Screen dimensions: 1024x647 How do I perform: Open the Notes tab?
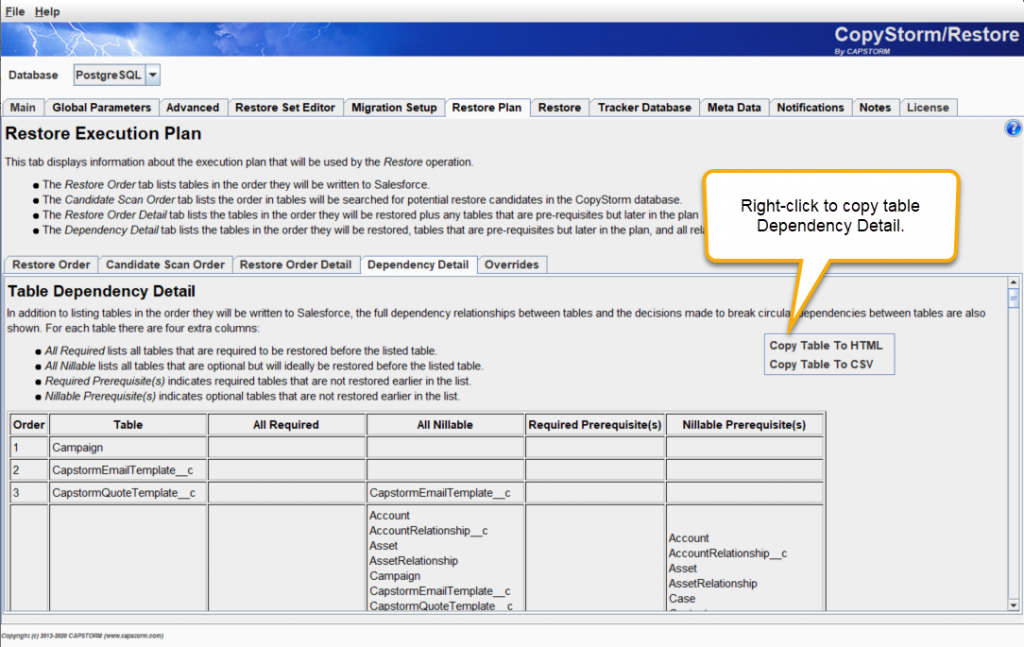click(875, 108)
